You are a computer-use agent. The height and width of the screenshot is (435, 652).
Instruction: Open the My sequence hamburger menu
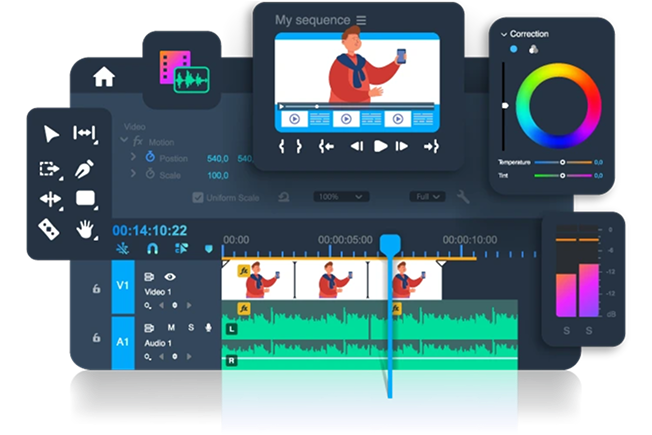361,20
